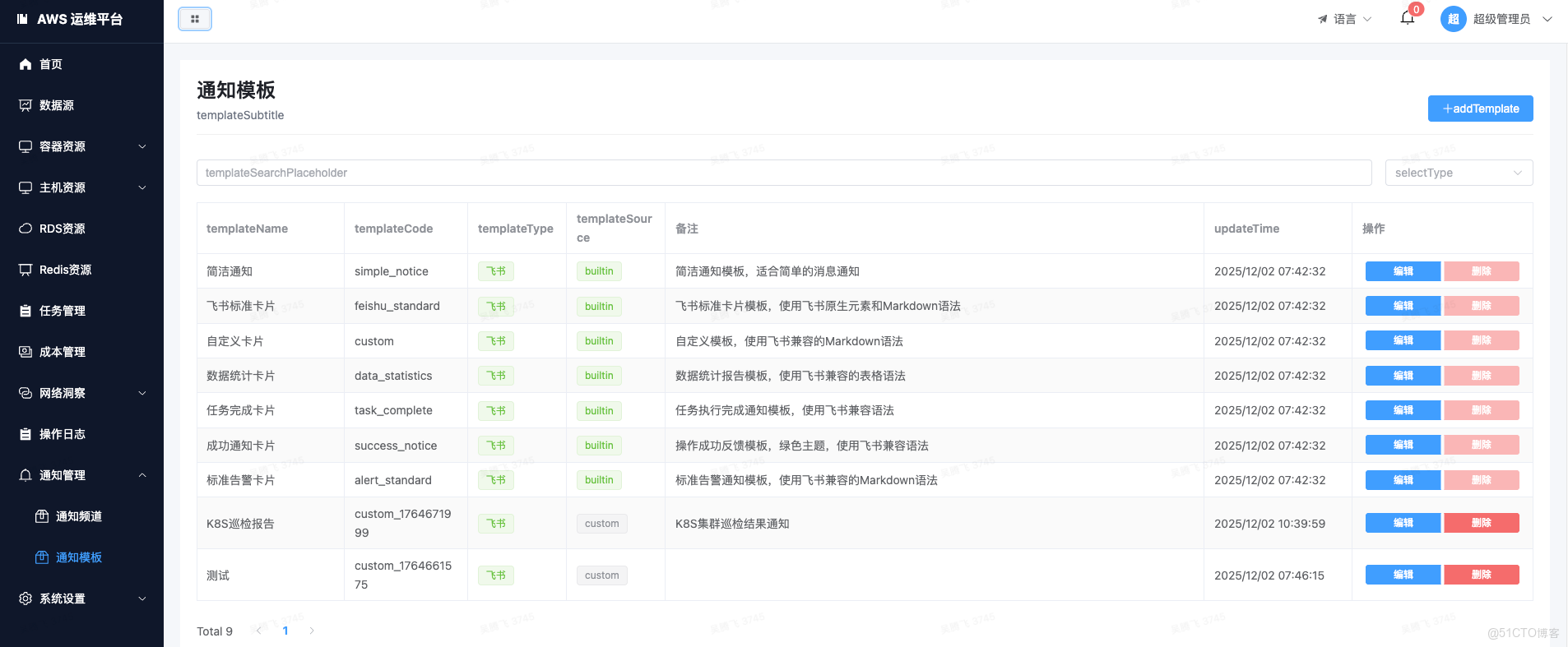This screenshot has height=647, width=1568.
Task: Open the notification bell
Action: tap(1408, 18)
